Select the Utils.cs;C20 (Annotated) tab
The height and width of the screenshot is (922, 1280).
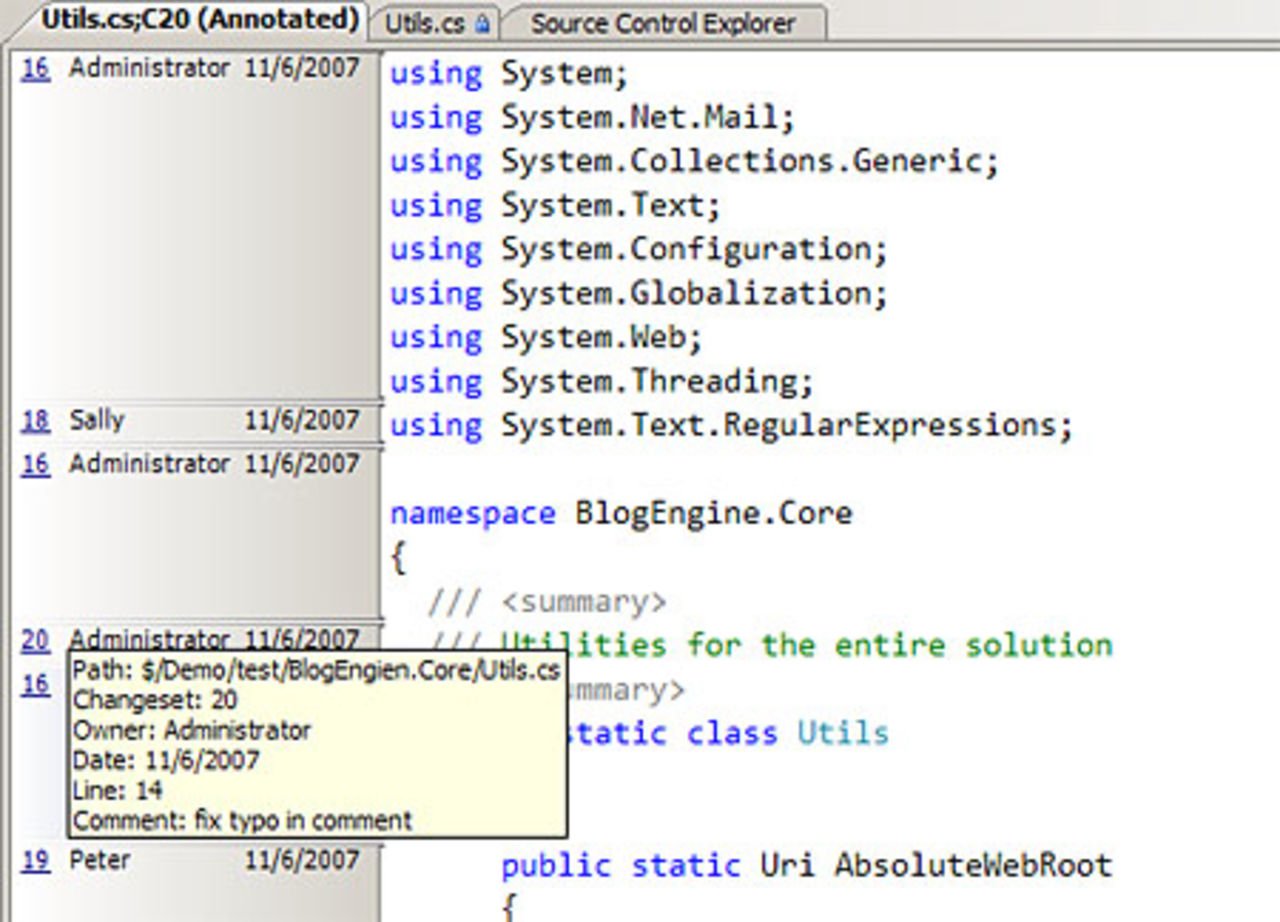tap(199, 19)
